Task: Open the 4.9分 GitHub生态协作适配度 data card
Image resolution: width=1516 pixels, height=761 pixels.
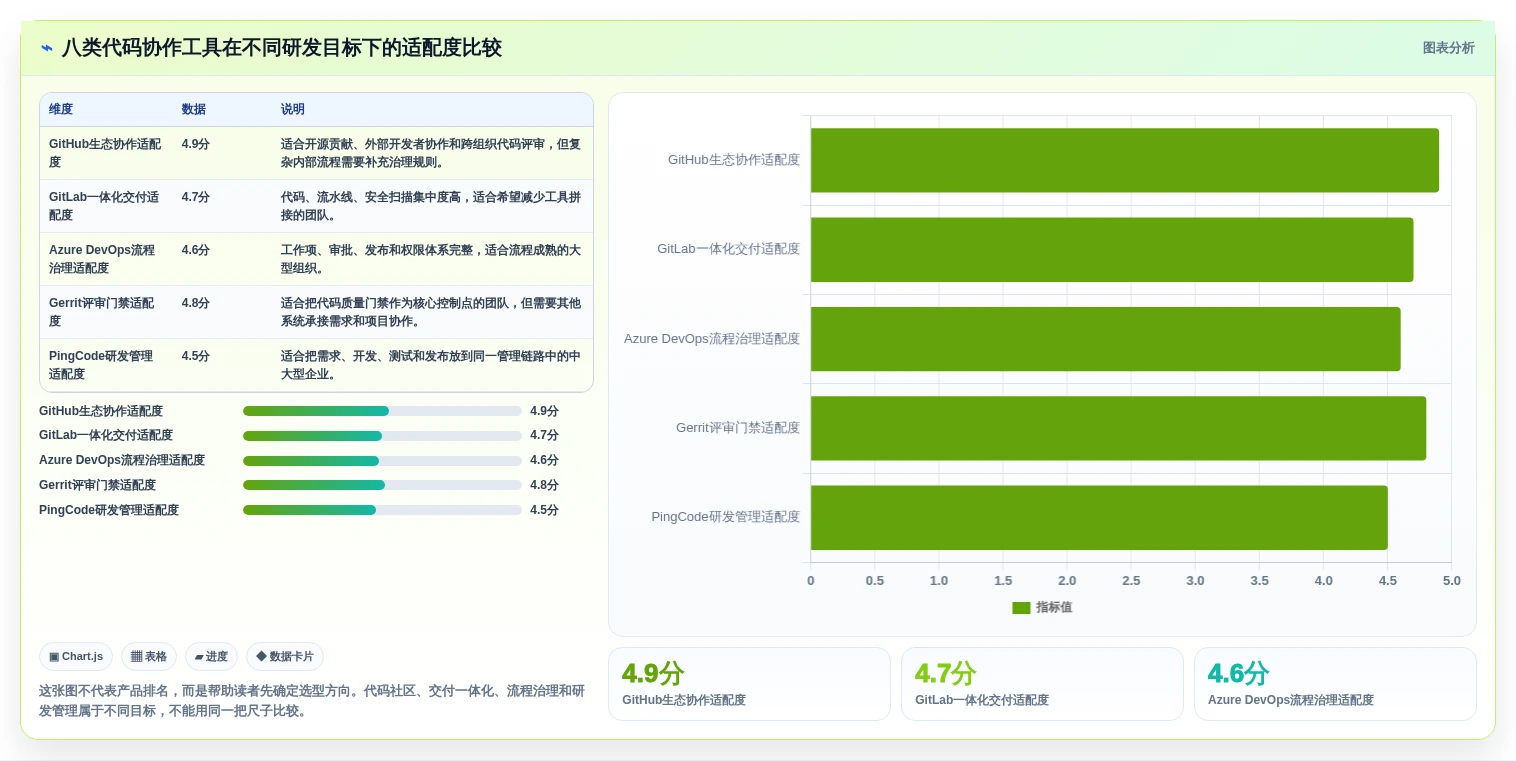Action: pyautogui.click(x=749, y=684)
